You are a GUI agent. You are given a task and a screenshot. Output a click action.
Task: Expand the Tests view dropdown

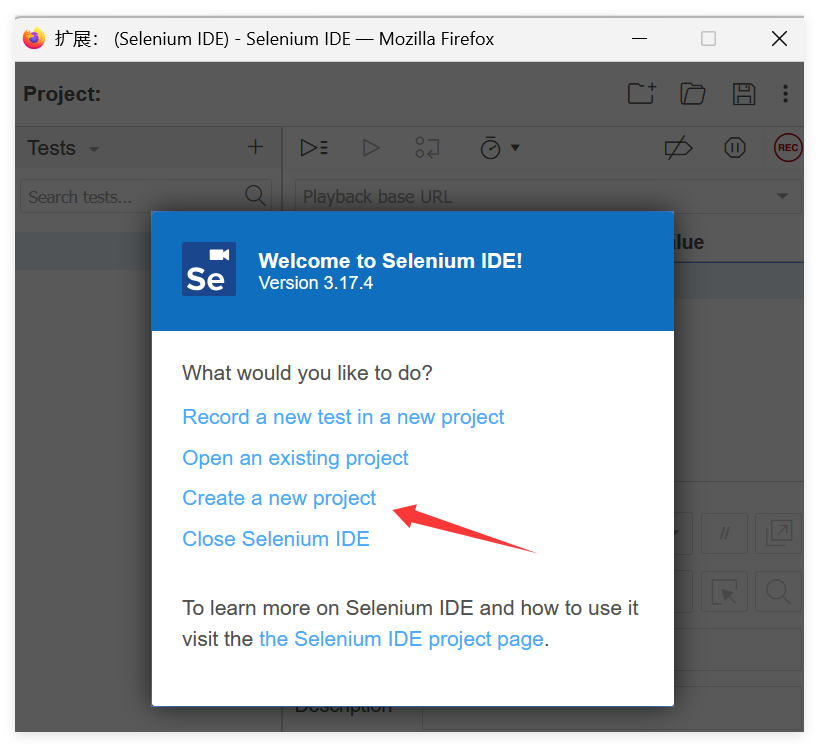tap(94, 149)
